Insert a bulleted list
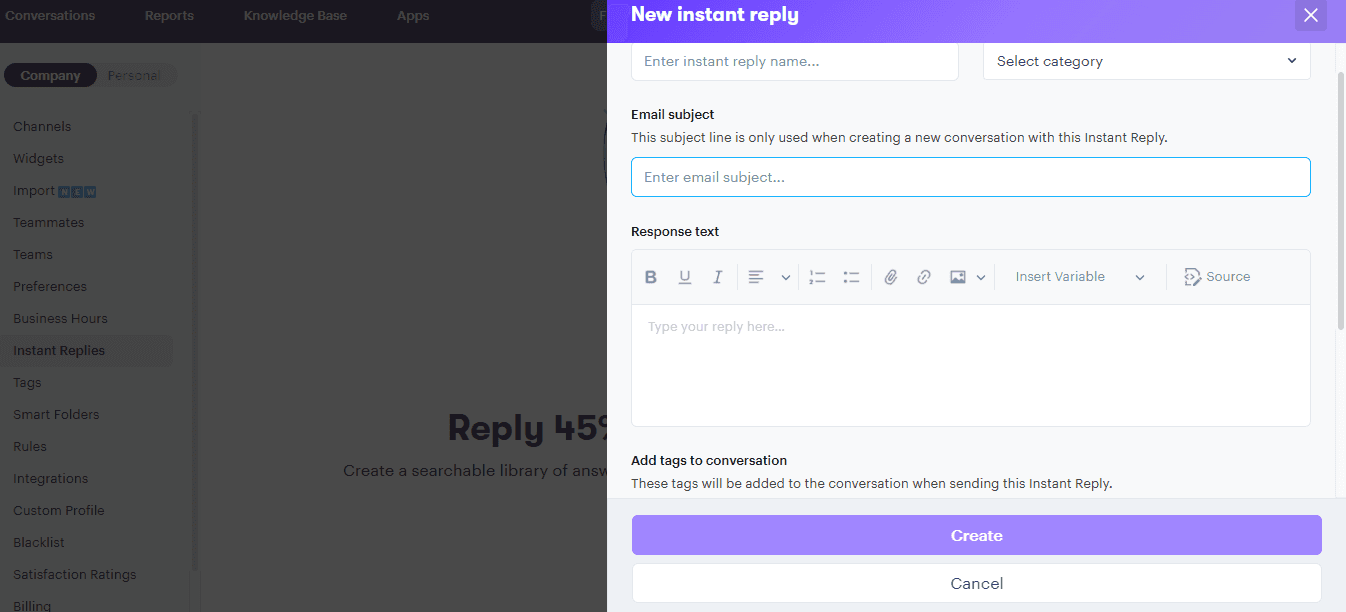Screen dimensions: 1346x612 [851, 277]
